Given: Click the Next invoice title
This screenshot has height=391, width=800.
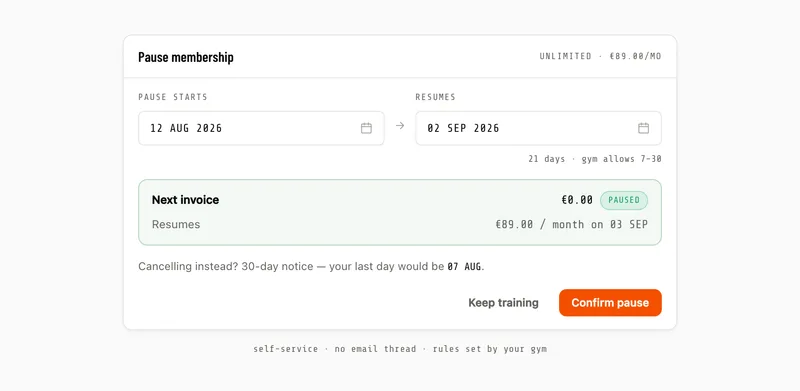Looking at the screenshot, I should pyautogui.click(x=185, y=200).
